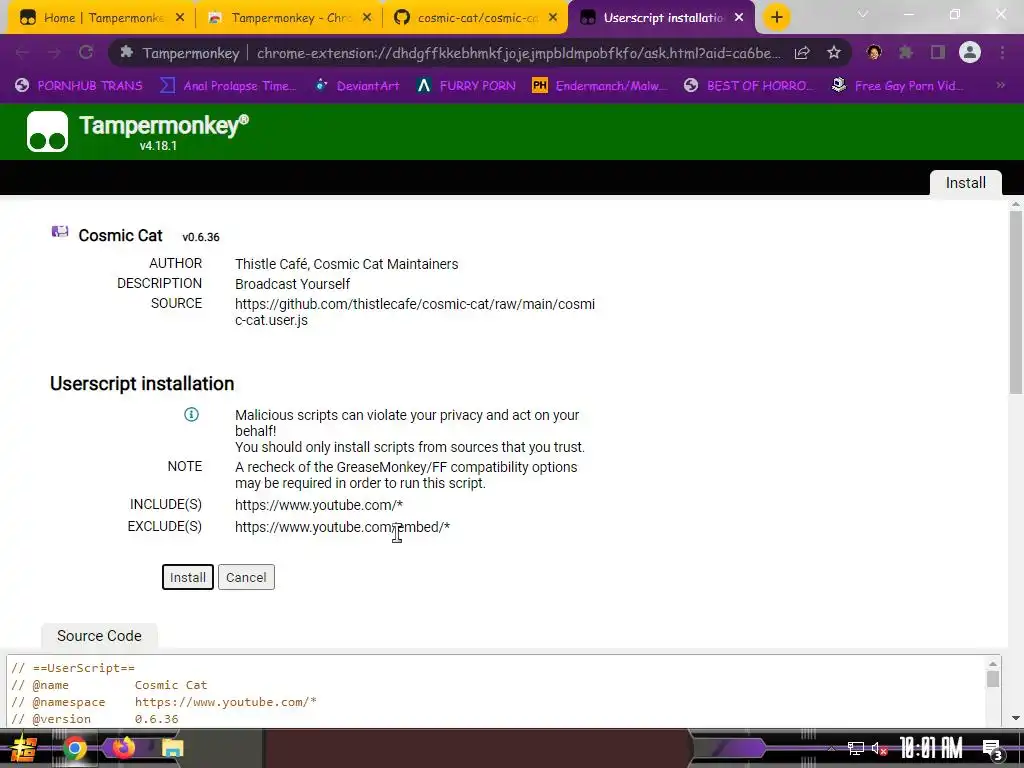This screenshot has width=1024, height=768.
Task: Click the taskbar clock 10:01 AM
Action: [931, 748]
